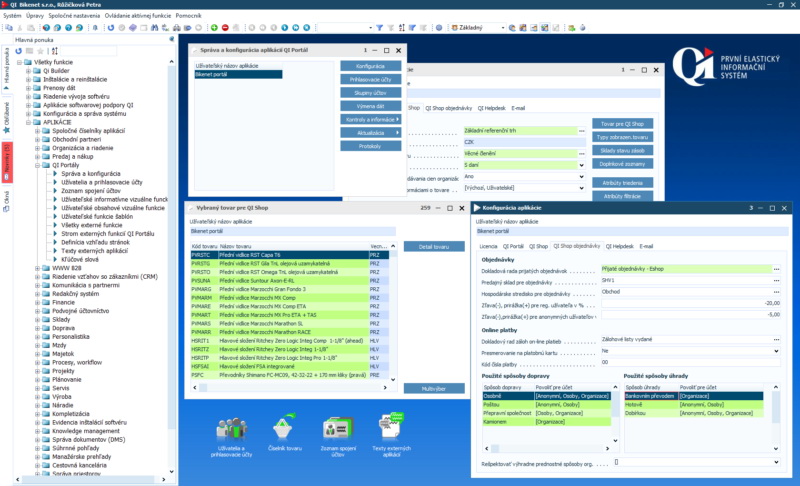800x486 pixels.
Task: Click the Tovar pre QI Shop button
Action: click(622, 124)
